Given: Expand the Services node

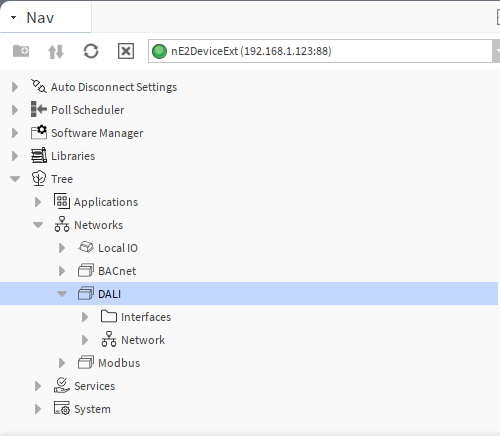Looking at the screenshot, I should click(x=38, y=386).
